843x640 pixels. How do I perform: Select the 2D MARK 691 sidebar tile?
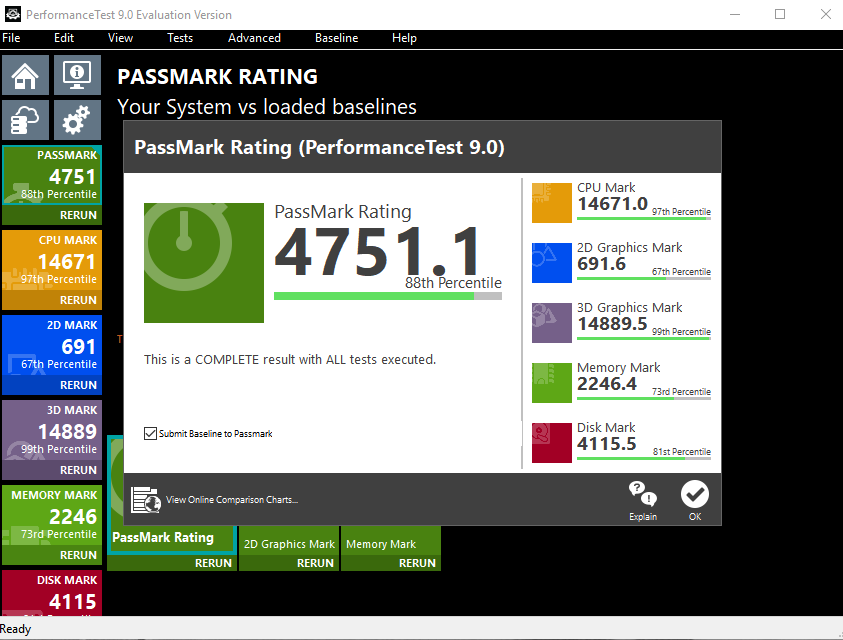pos(52,346)
